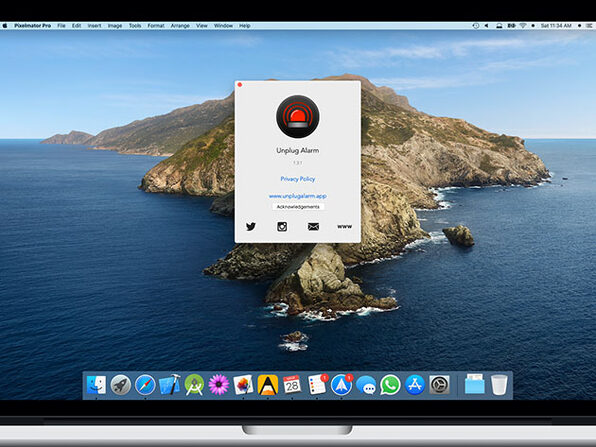Image resolution: width=596 pixels, height=447 pixels.
Task: Open Xcode hammer icon in Dock
Action: [x=170, y=385]
